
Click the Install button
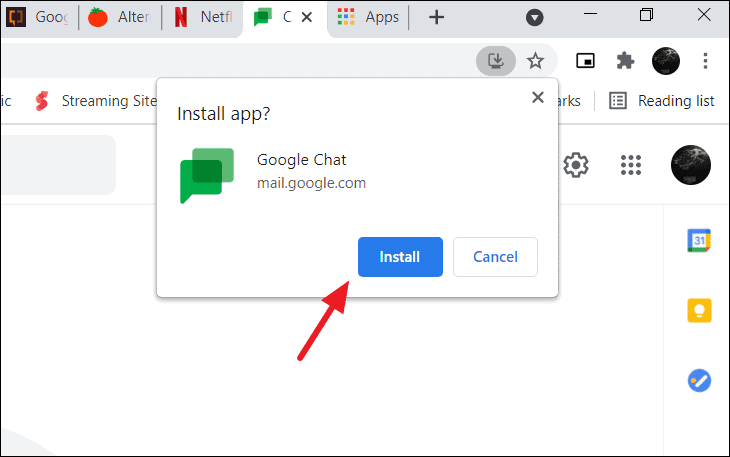[x=400, y=257]
